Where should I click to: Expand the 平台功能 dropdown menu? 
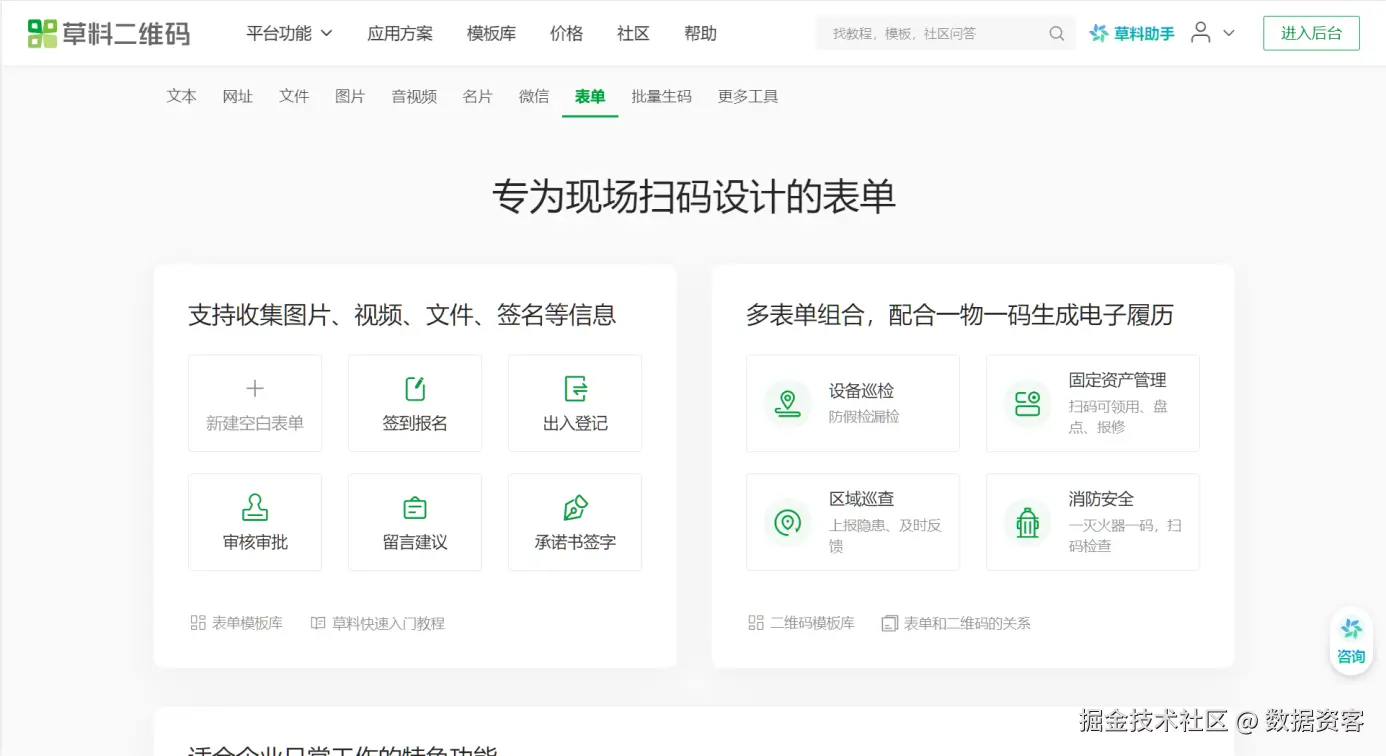[x=290, y=33]
